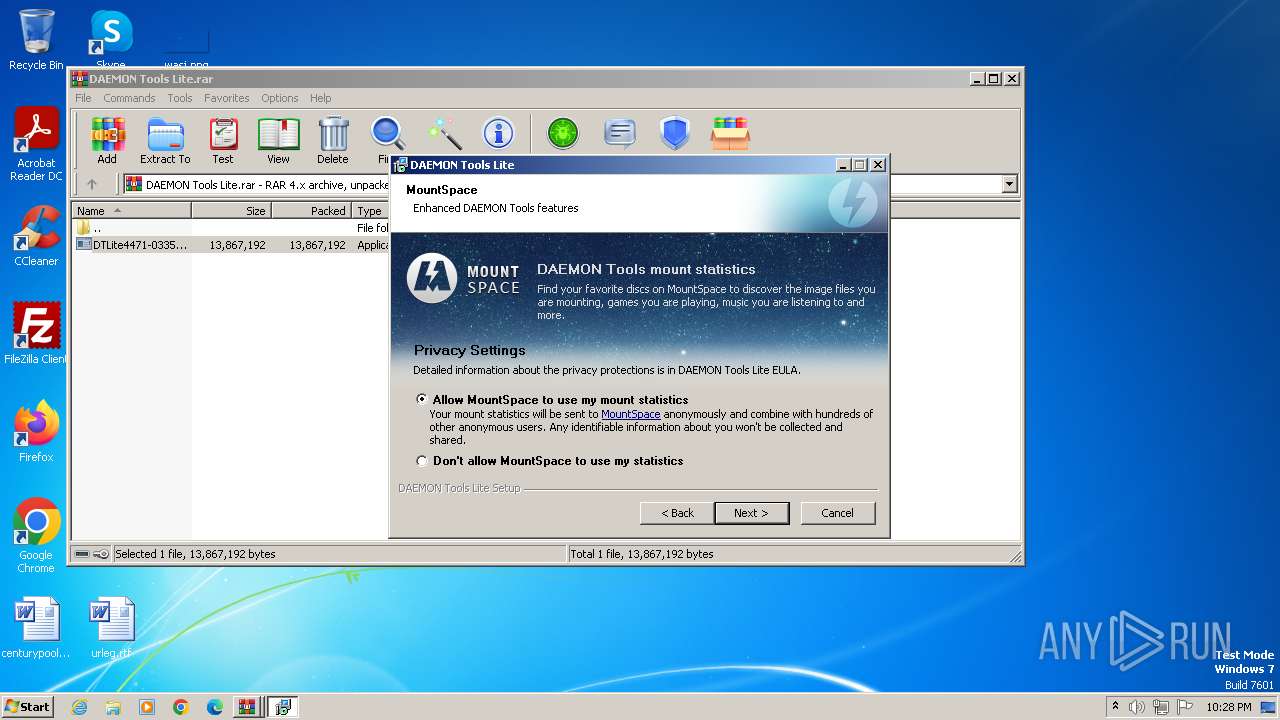Click the Add toolbar icon in WinRAR
Screen dimensions: 1280x720
point(107,140)
